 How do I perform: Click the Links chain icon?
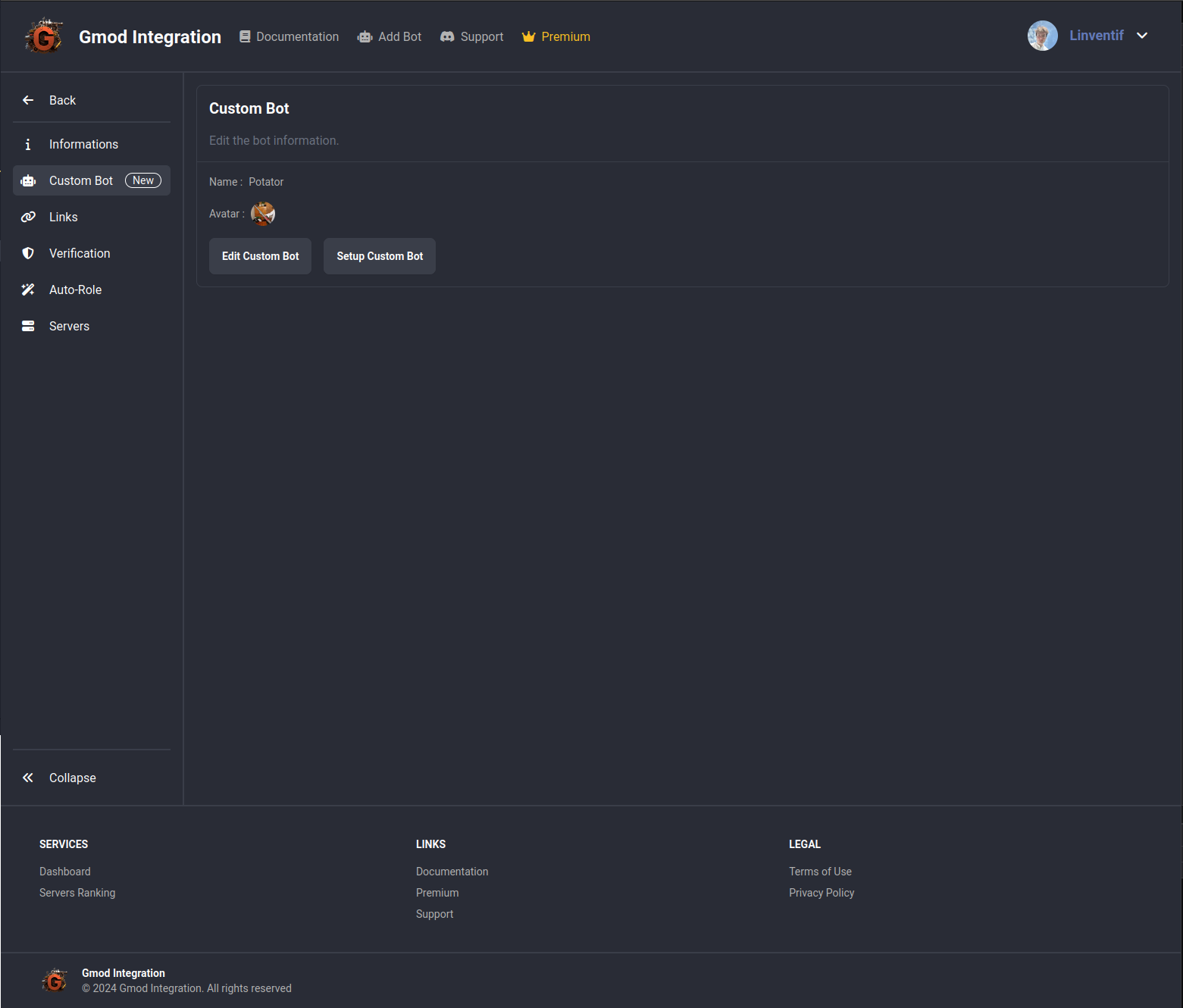click(x=28, y=217)
